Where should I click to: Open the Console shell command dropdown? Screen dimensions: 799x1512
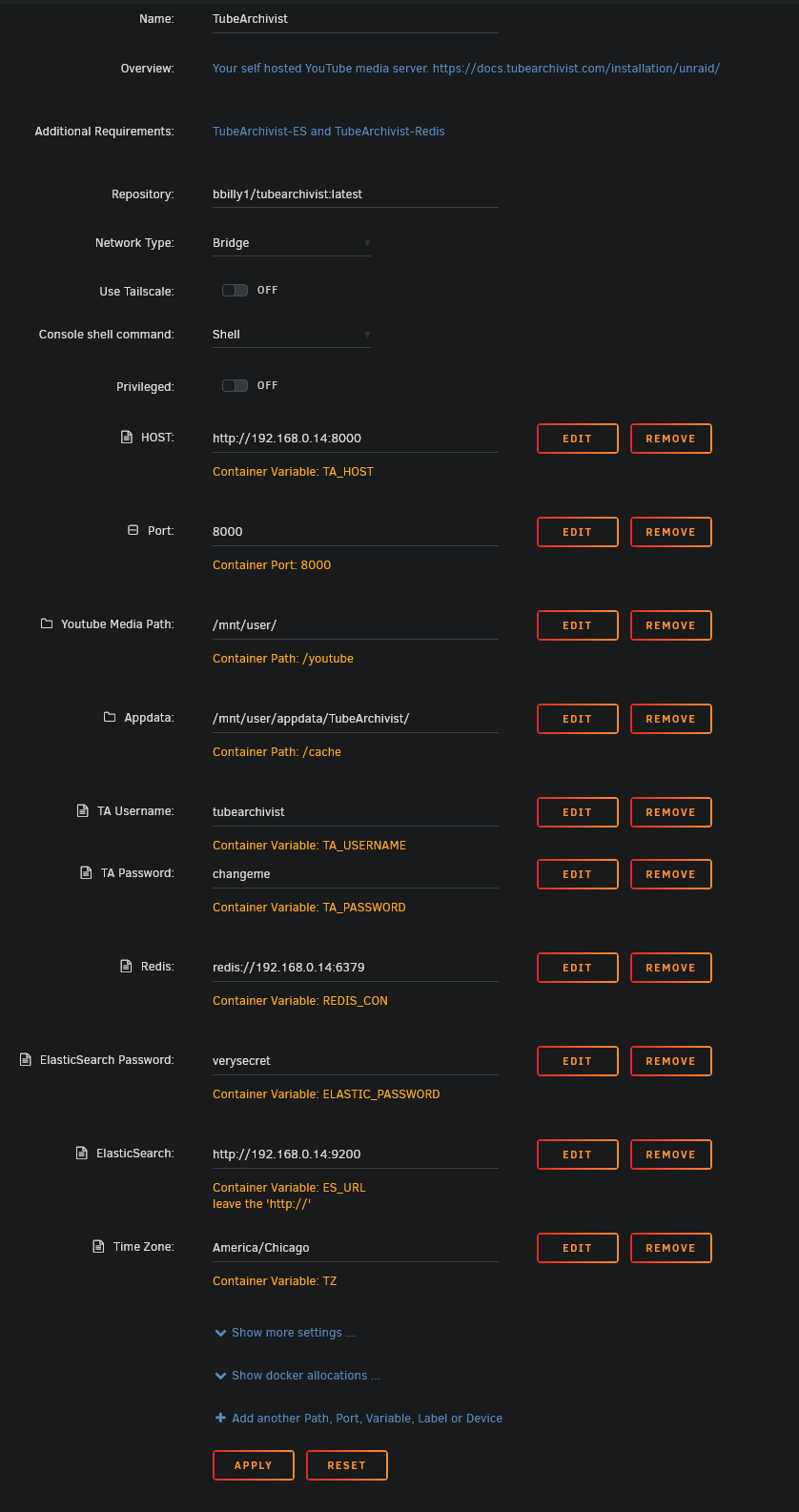pyautogui.click(x=291, y=334)
